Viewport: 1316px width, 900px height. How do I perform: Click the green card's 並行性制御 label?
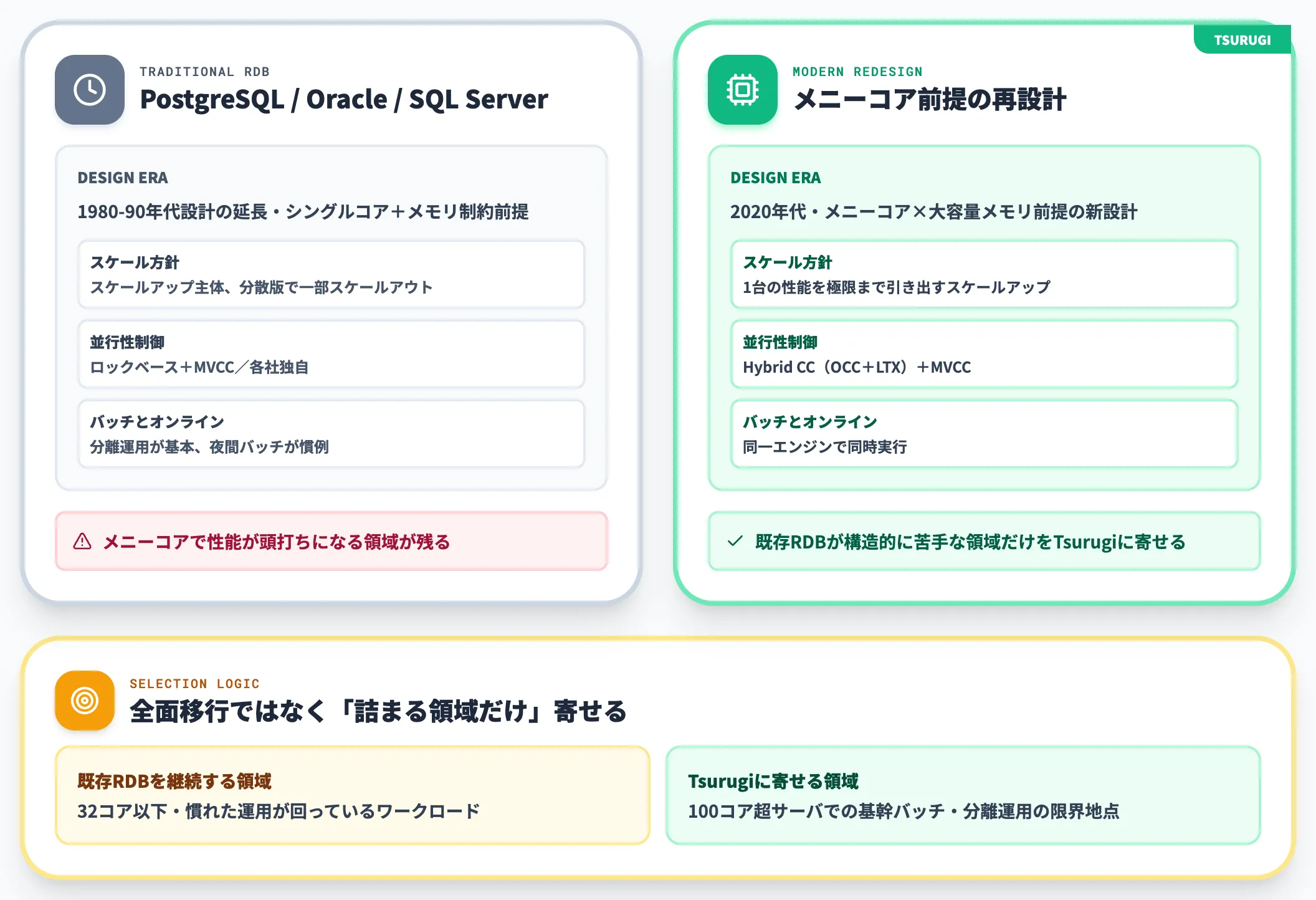click(780, 342)
